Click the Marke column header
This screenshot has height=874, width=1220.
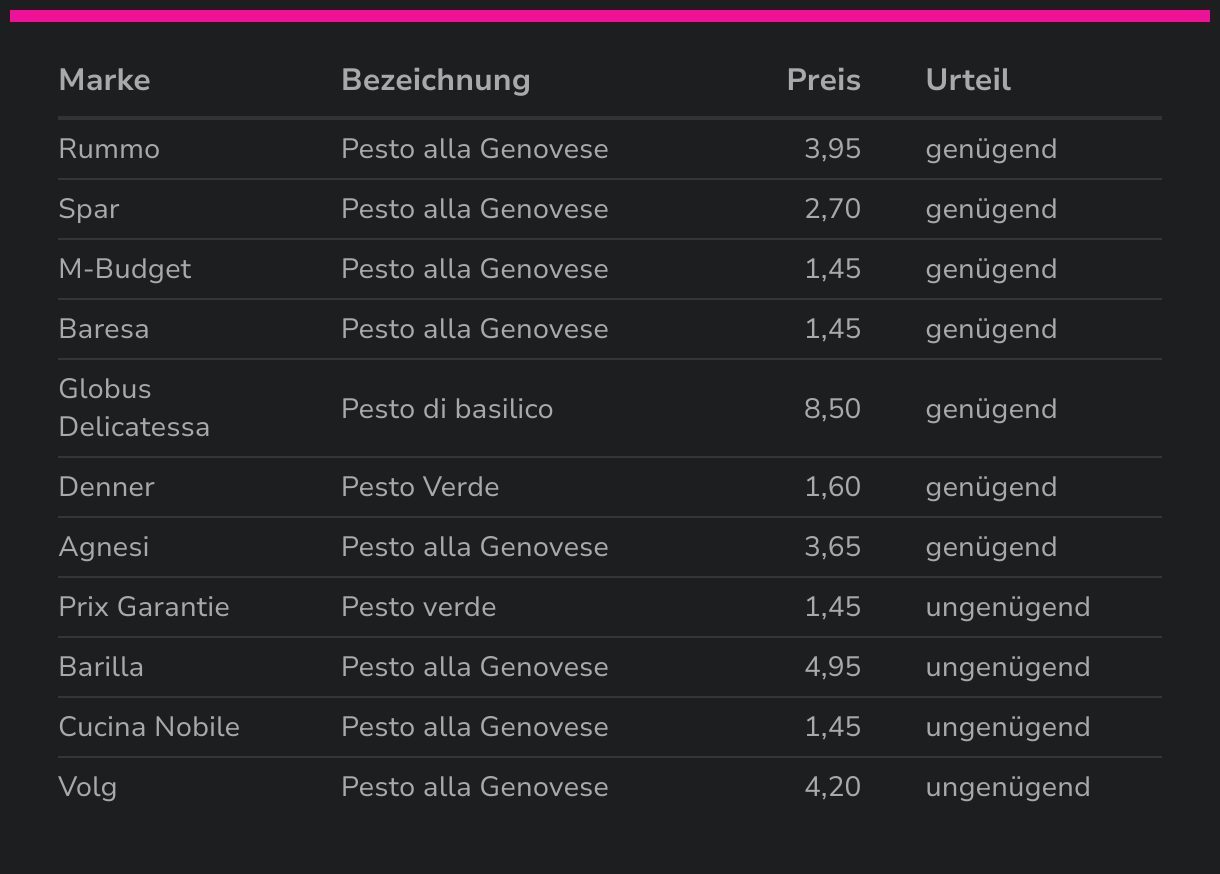coord(104,80)
